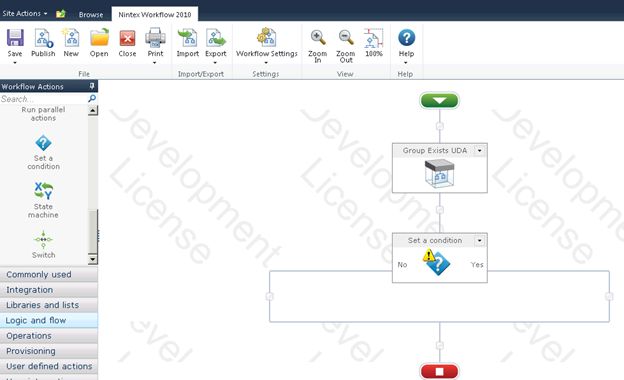Viewport: 624px width, 380px height.
Task: Open the Operations category
Action: pos(49,336)
